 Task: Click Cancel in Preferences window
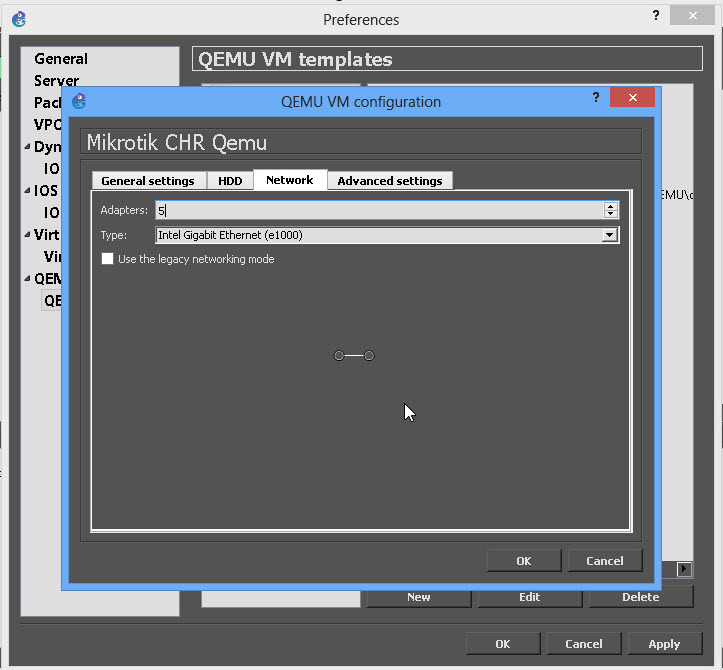click(x=584, y=644)
